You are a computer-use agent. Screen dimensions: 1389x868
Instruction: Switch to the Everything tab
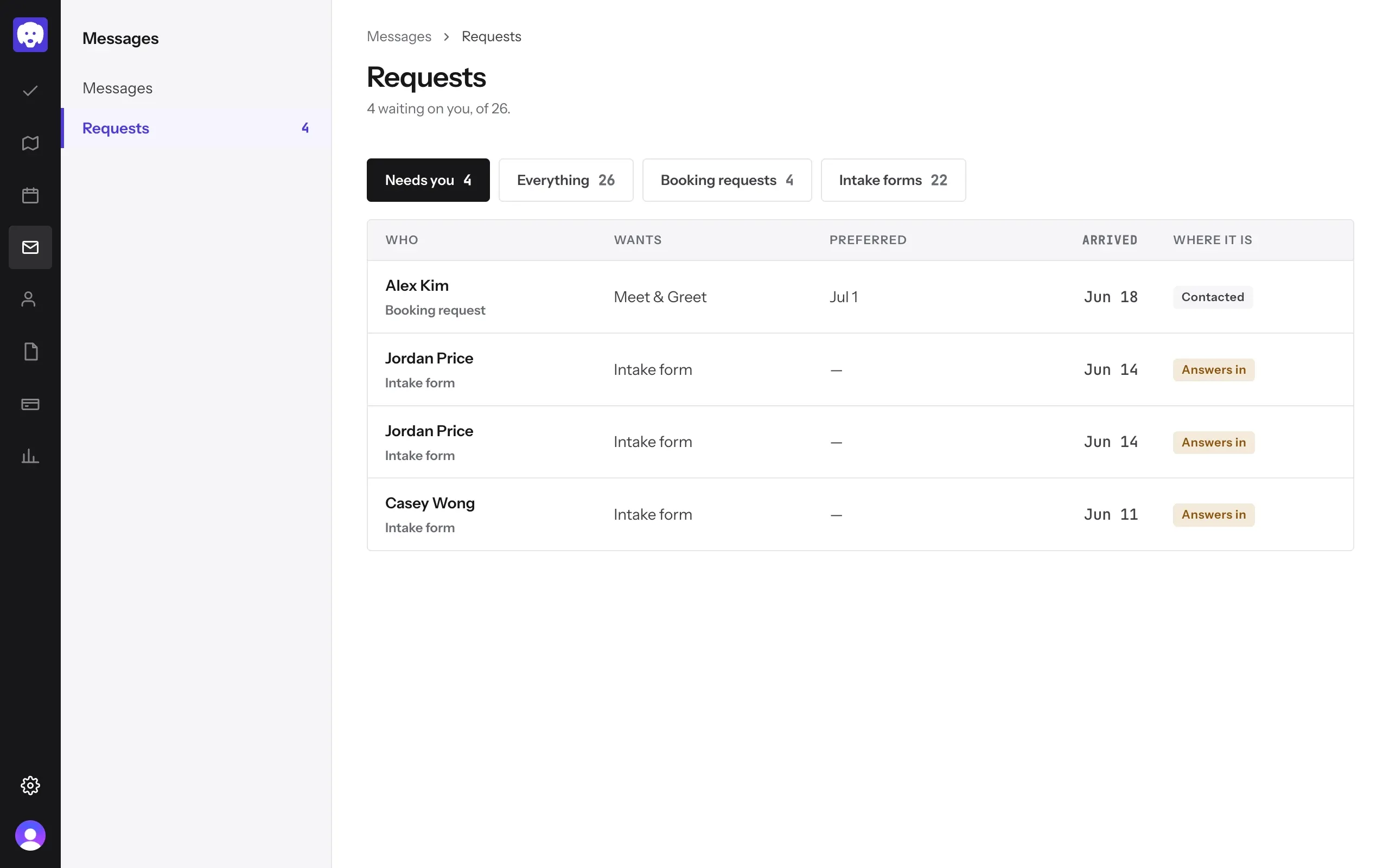point(566,180)
